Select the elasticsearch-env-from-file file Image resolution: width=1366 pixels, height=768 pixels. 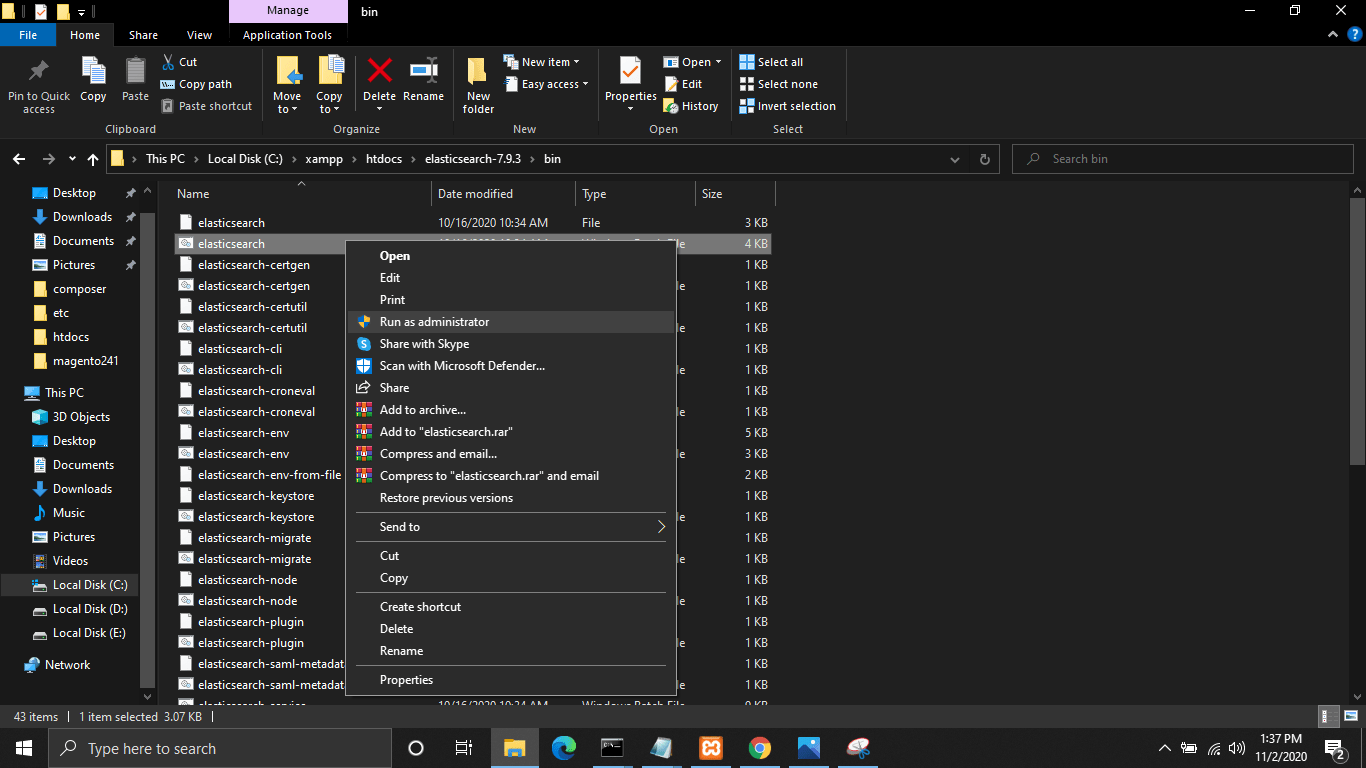[x=269, y=475]
